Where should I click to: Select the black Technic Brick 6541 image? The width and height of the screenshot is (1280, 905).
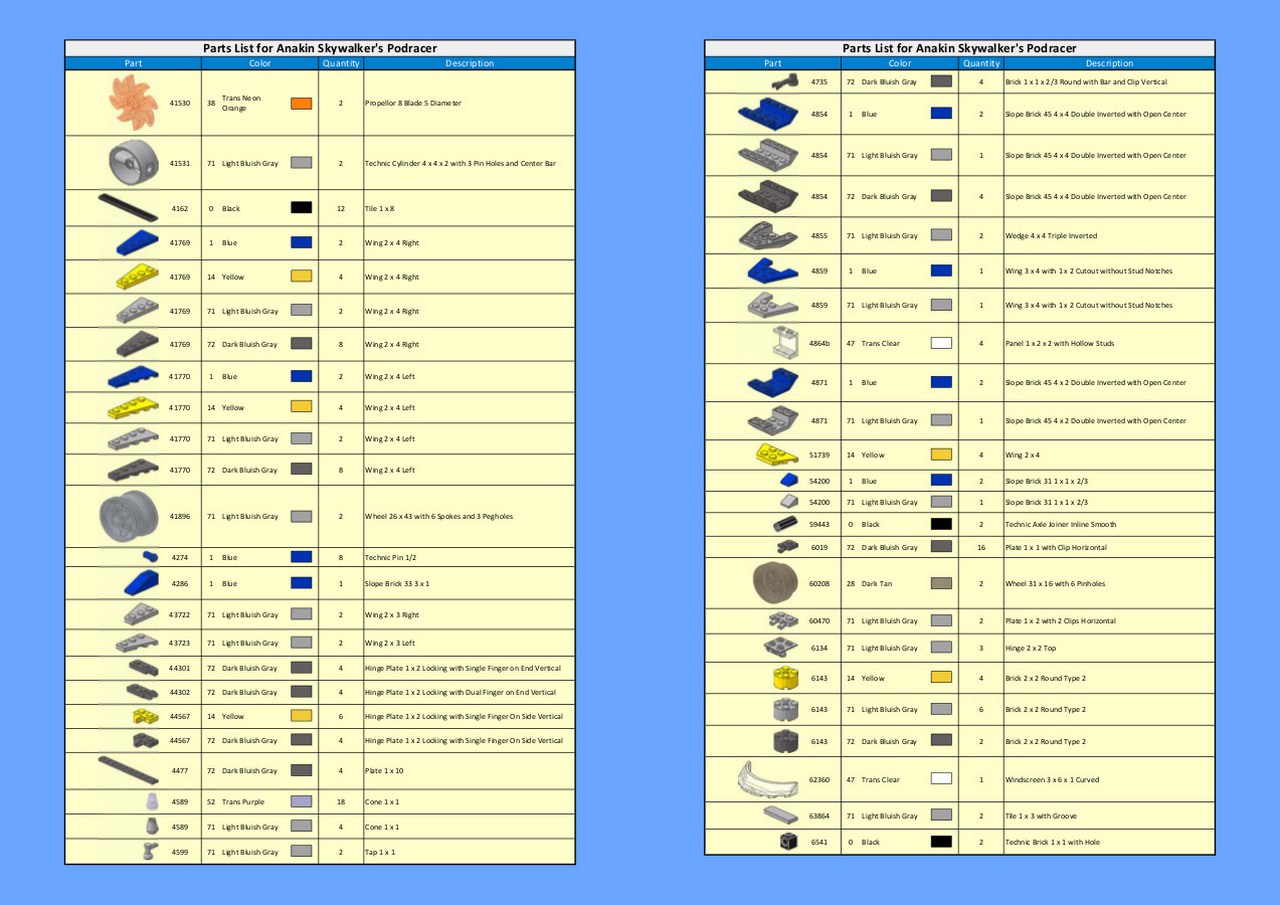pos(789,842)
